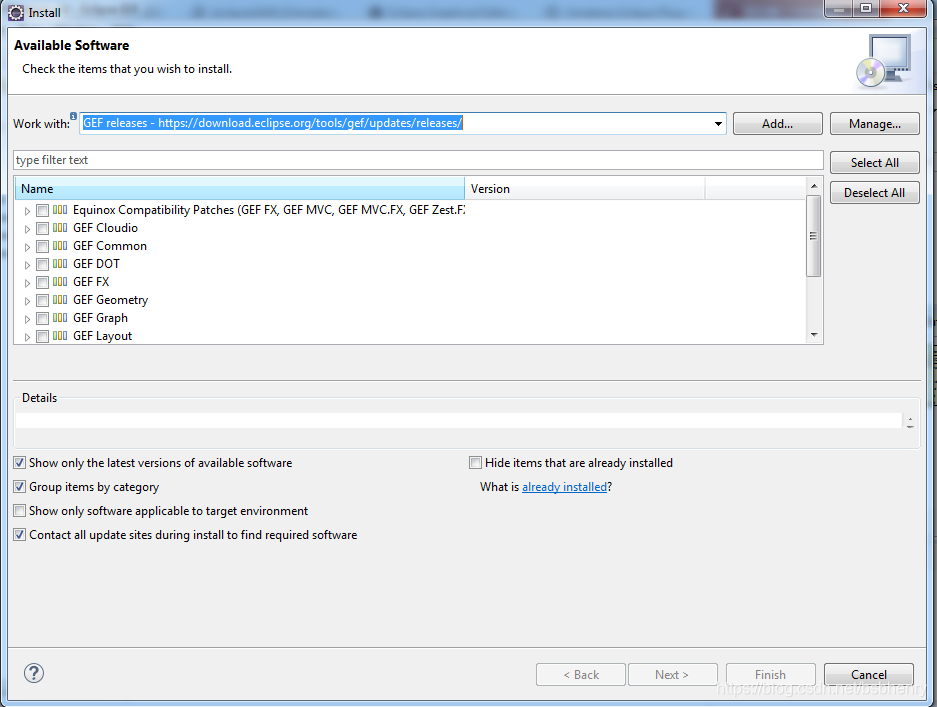Viewport: 937px width, 707px height.
Task: Expand the GEF Common tree node
Action: coord(27,247)
